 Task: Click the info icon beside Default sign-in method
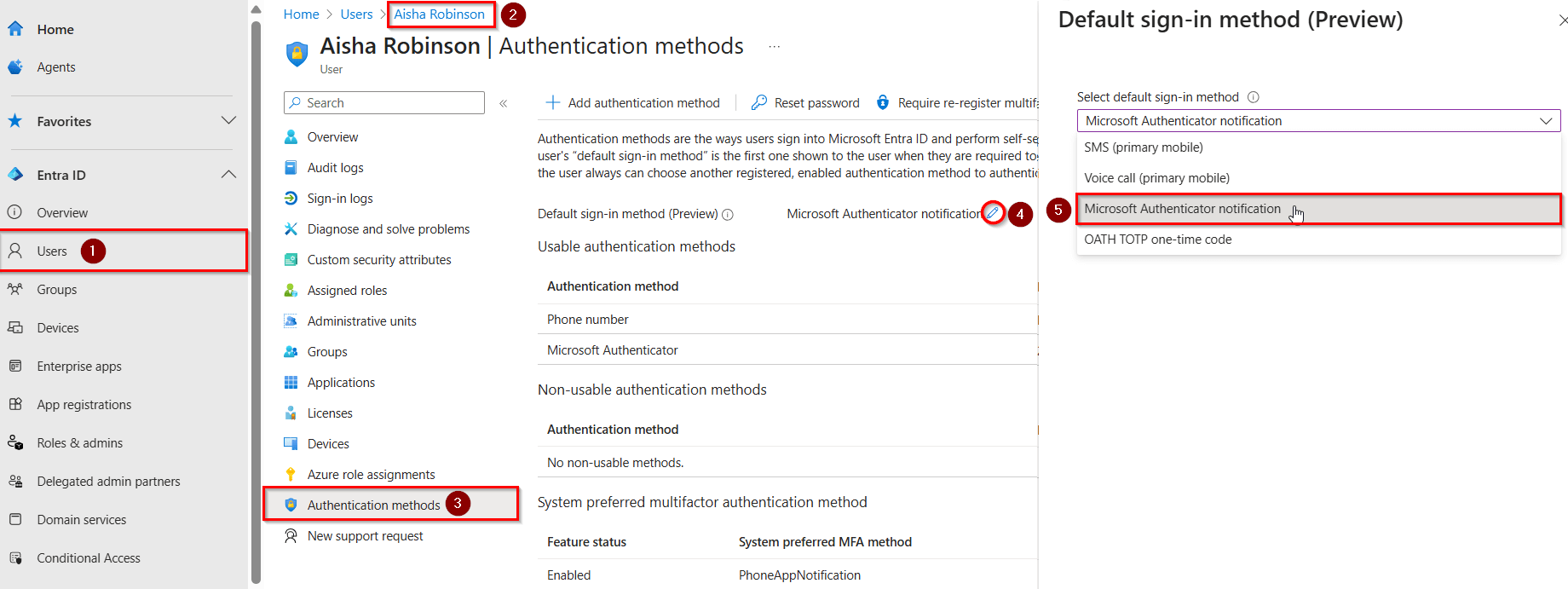728,214
